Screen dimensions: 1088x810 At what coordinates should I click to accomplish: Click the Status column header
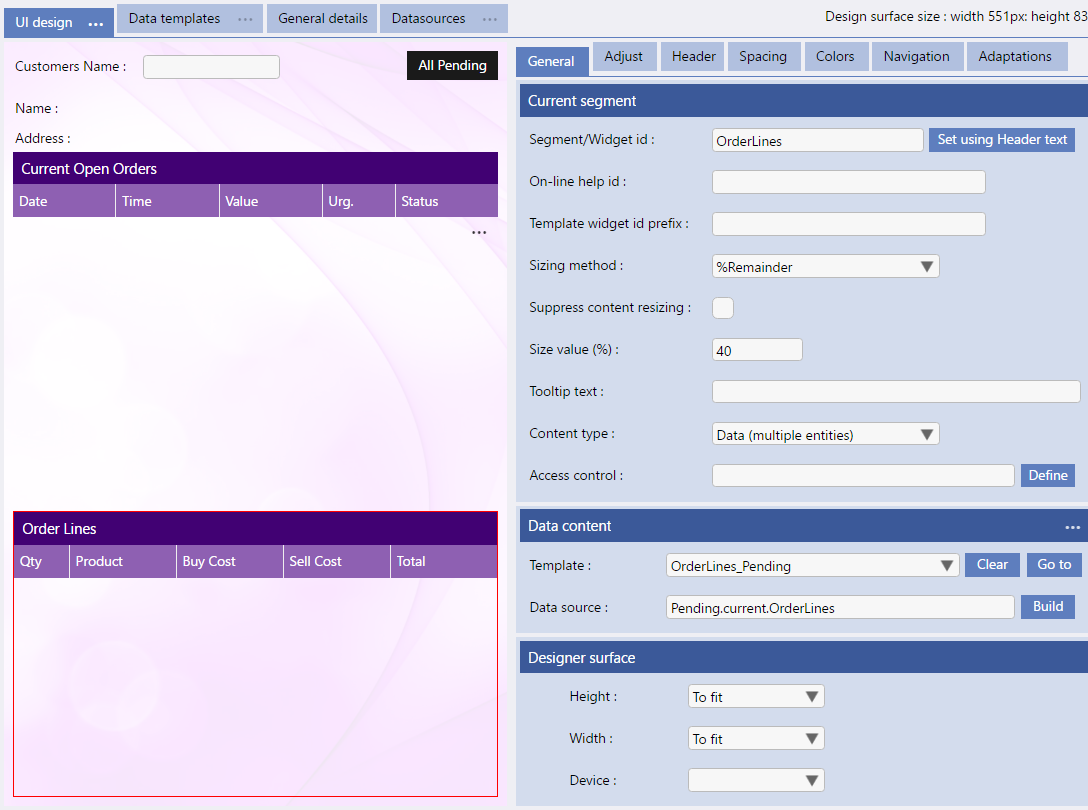pyautogui.click(x=447, y=201)
